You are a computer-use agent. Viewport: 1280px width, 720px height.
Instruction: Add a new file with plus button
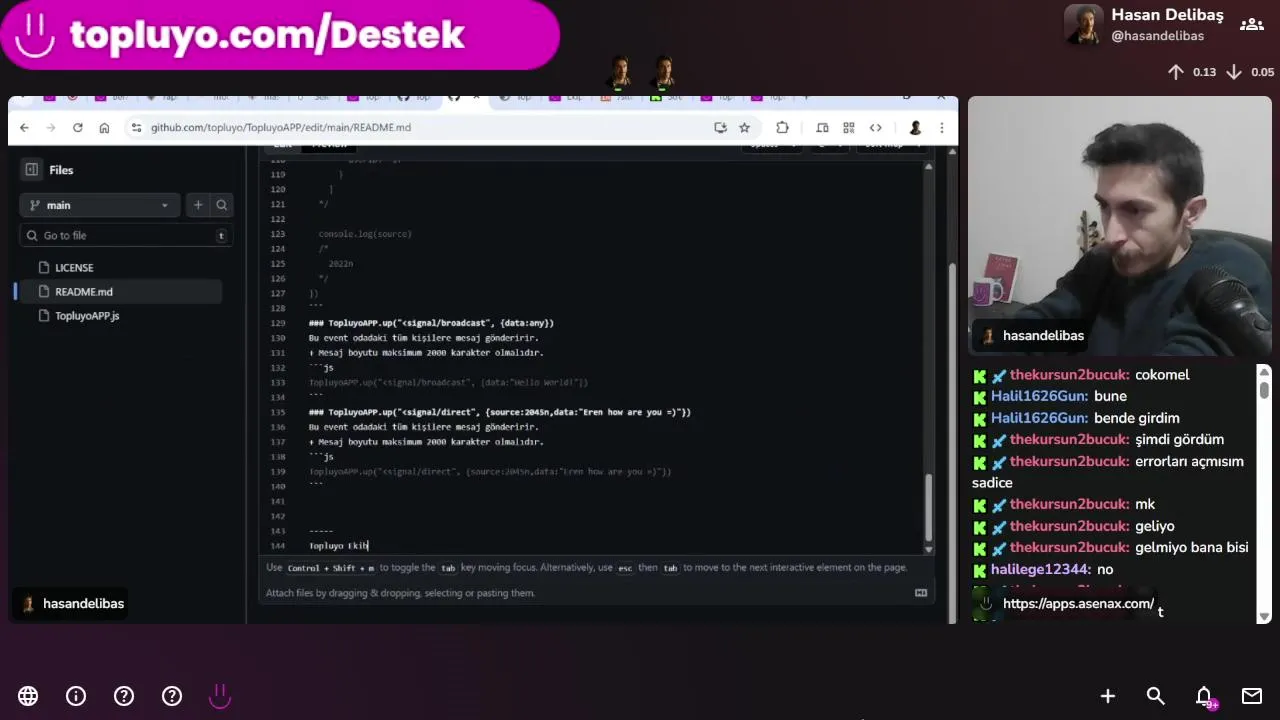pos(198,205)
